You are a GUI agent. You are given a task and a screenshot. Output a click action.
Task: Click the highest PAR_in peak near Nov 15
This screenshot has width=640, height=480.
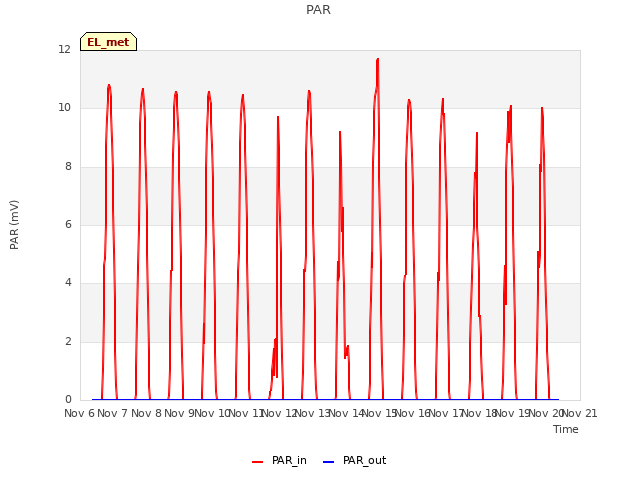coord(378,60)
